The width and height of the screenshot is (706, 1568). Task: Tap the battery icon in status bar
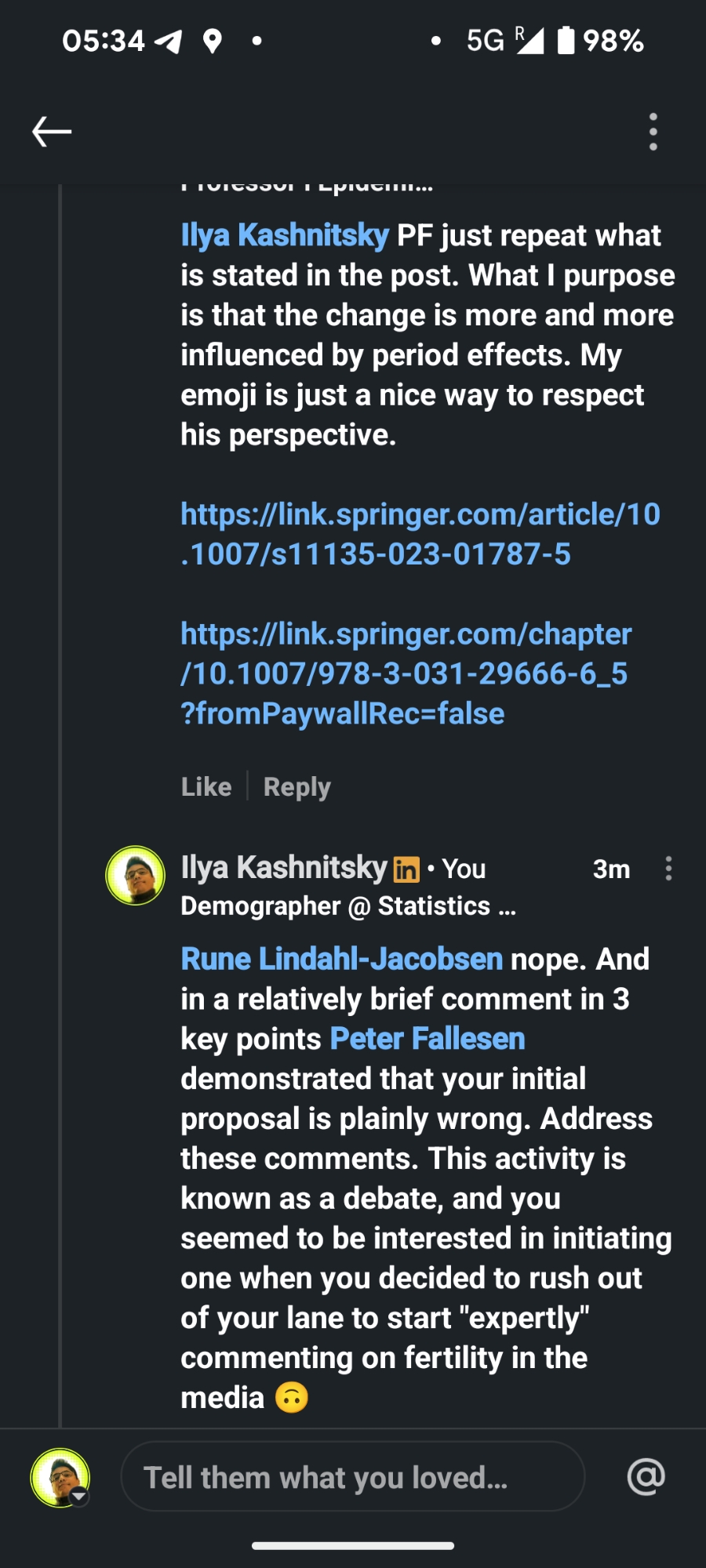[566, 41]
